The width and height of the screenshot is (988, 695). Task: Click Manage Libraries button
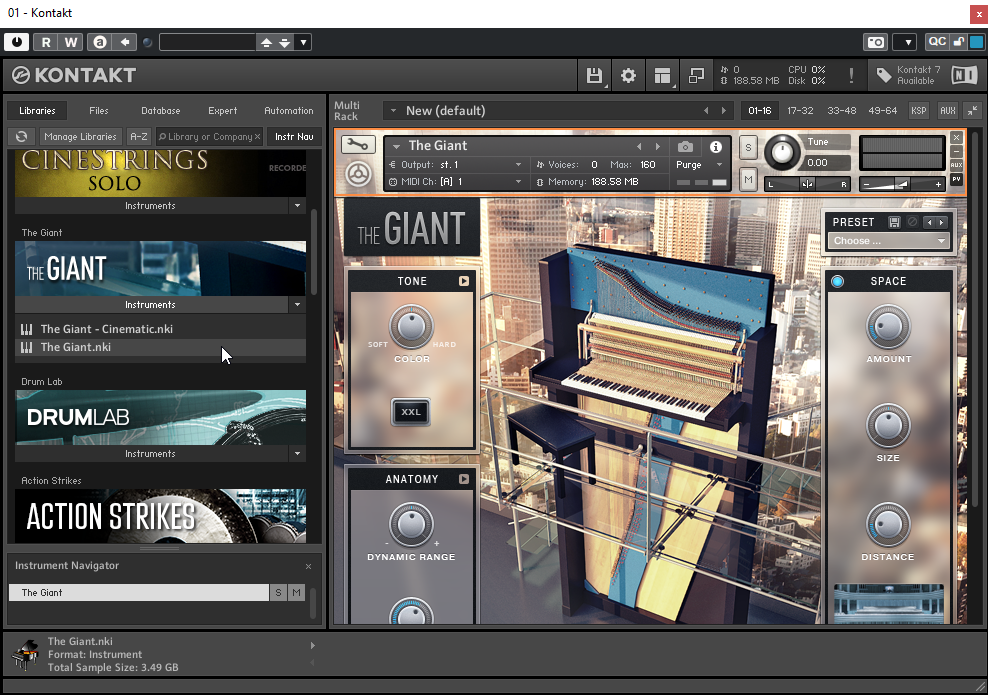(x=81, y=137)
